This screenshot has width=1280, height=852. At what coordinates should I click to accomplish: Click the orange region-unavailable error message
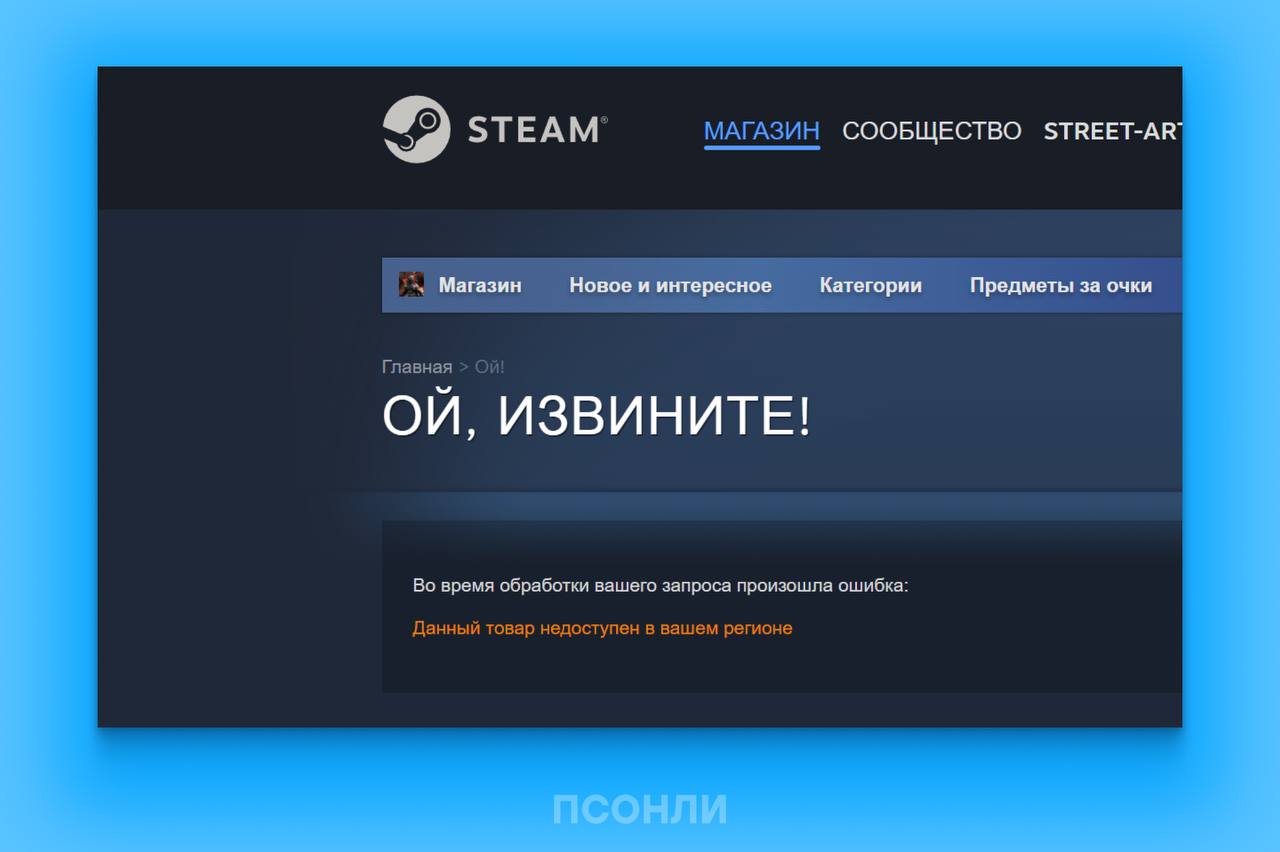click(x=602, y=629)
